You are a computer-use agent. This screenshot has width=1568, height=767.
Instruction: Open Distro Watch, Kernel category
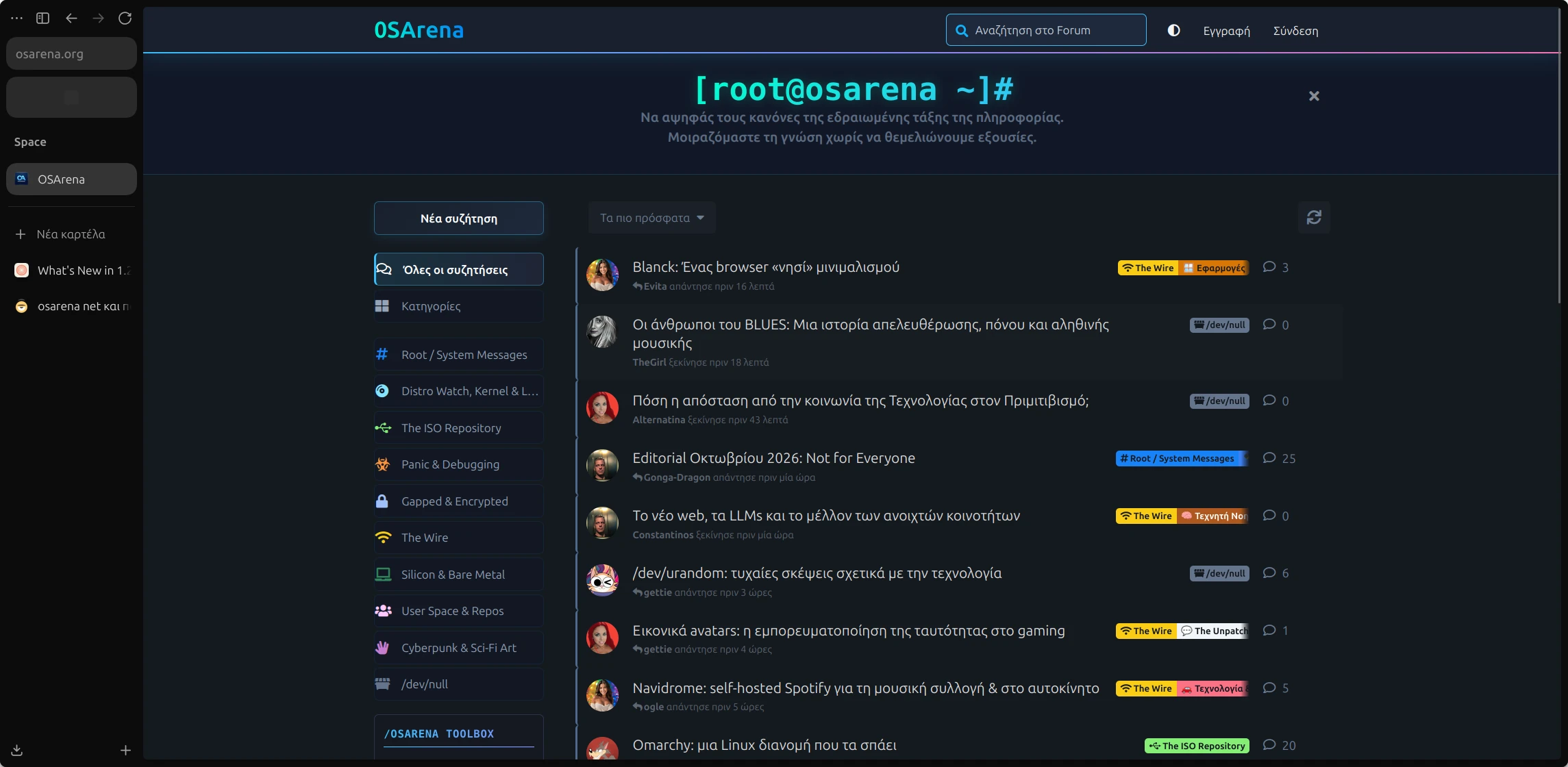(459, 391)
